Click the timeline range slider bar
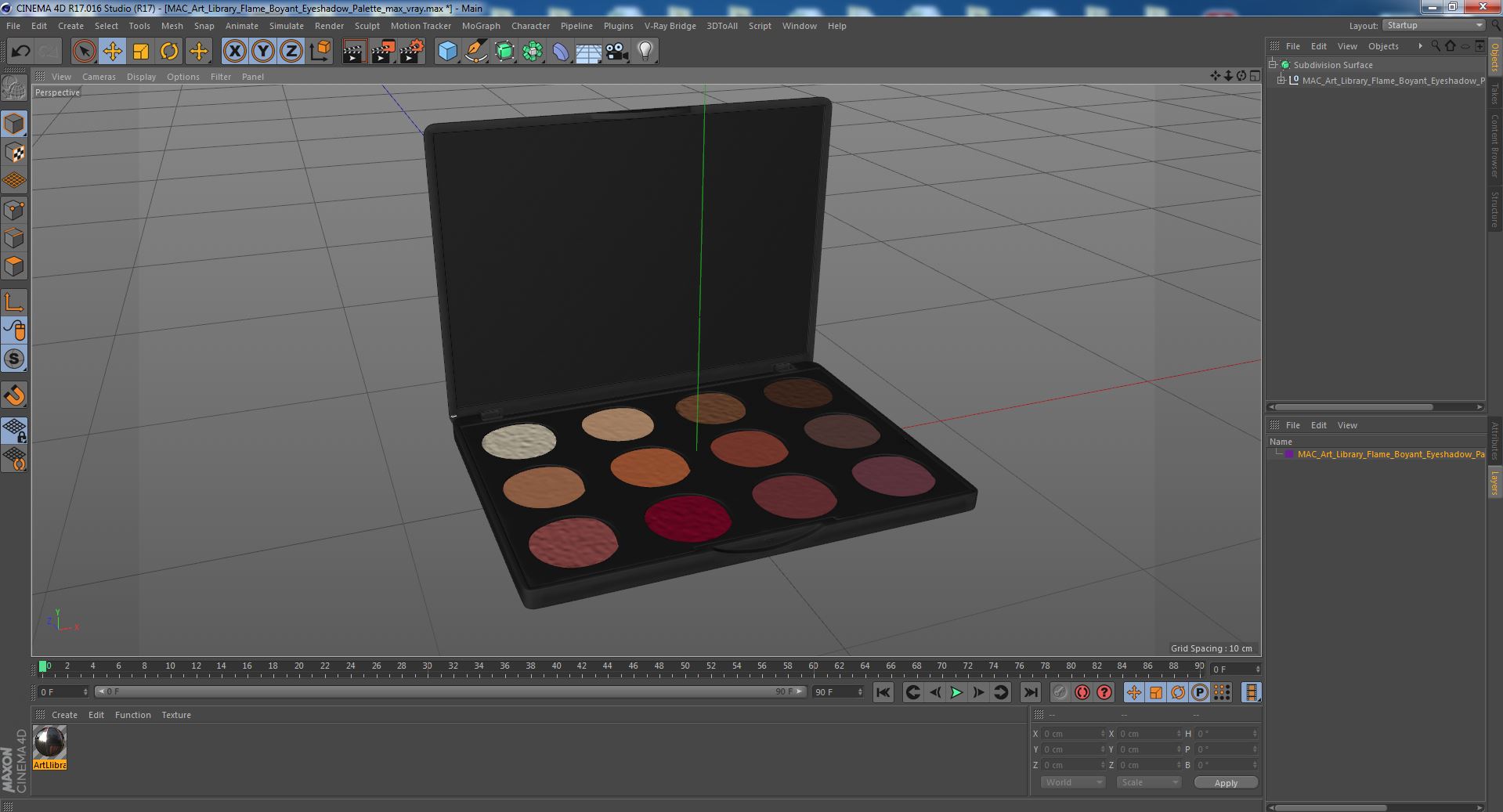 tap(450, 691)
